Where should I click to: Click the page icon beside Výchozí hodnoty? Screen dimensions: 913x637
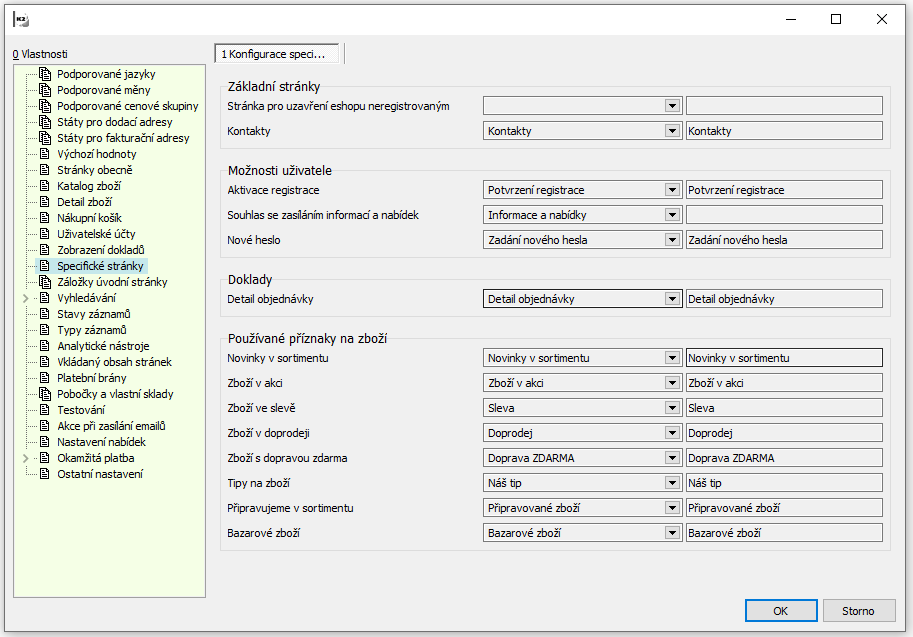45,154
